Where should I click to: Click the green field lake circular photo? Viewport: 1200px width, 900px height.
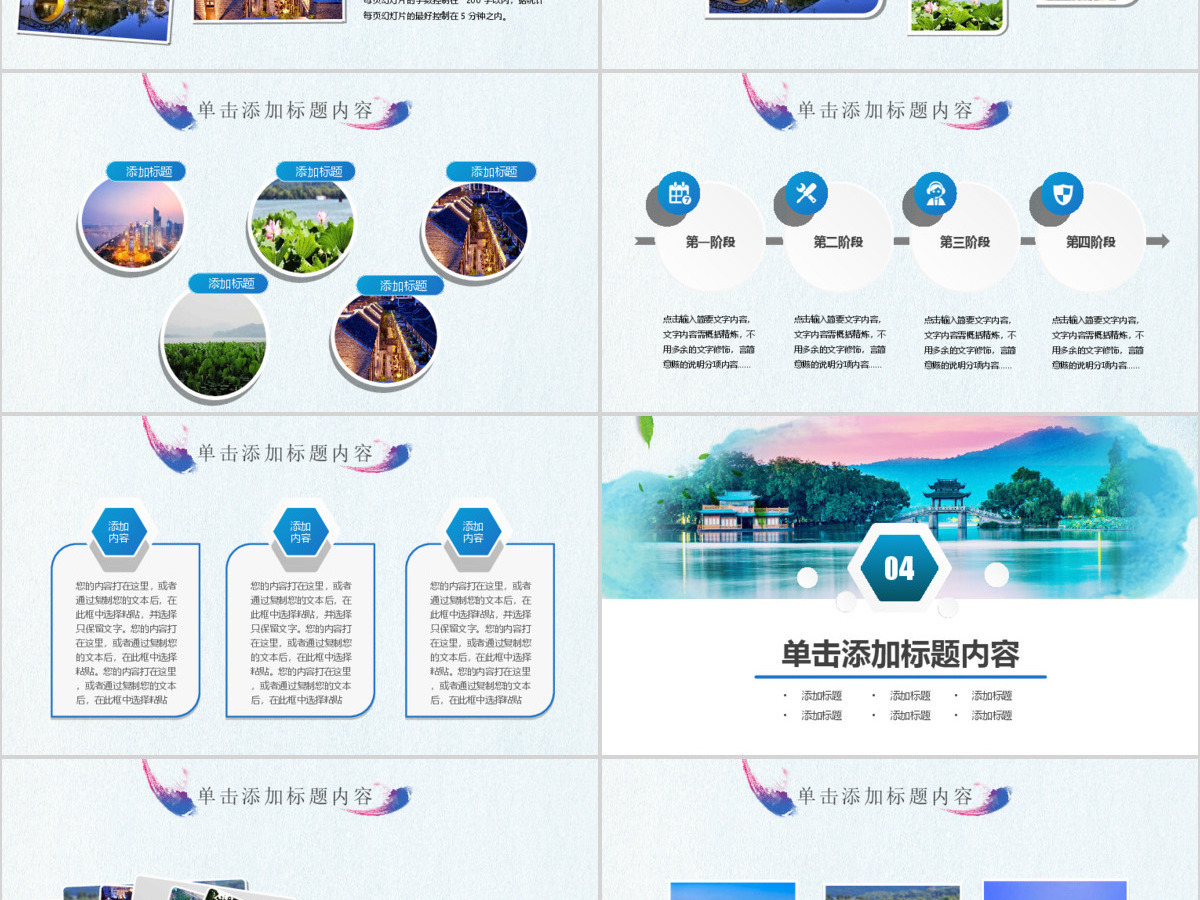pyautogui.click(x=214, y=342)
